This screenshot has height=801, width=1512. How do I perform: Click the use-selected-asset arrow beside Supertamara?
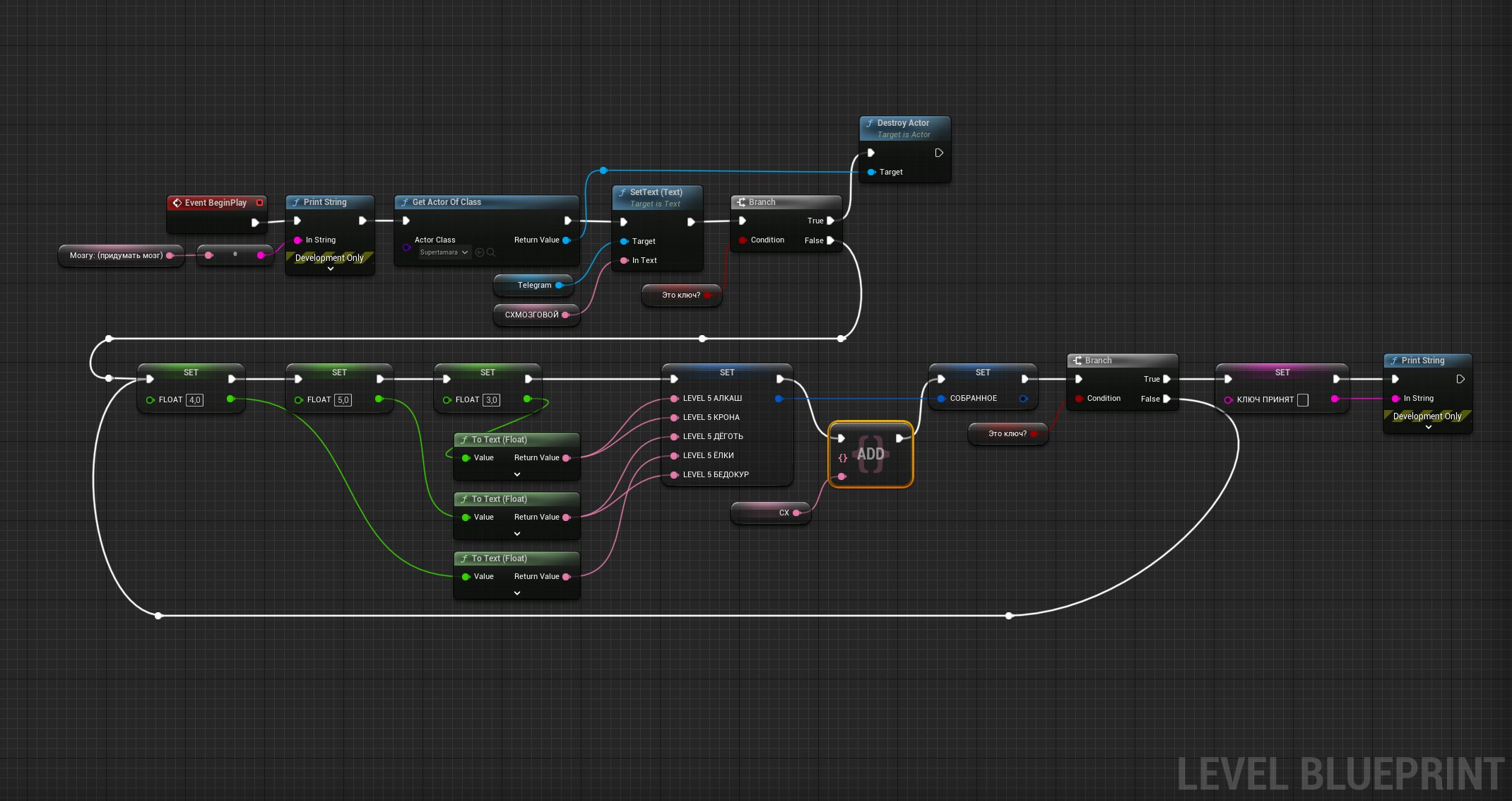coord(480,252)
